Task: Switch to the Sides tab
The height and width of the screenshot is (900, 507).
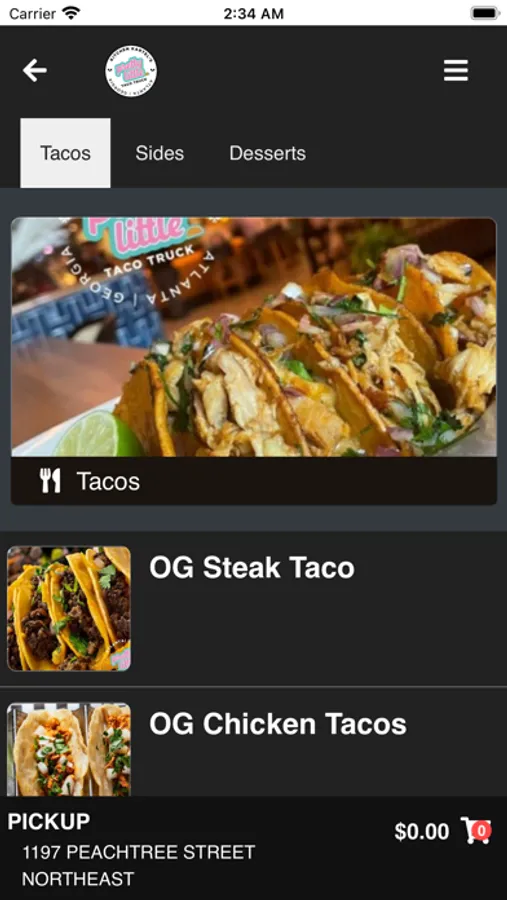Action: coord(160,153)
